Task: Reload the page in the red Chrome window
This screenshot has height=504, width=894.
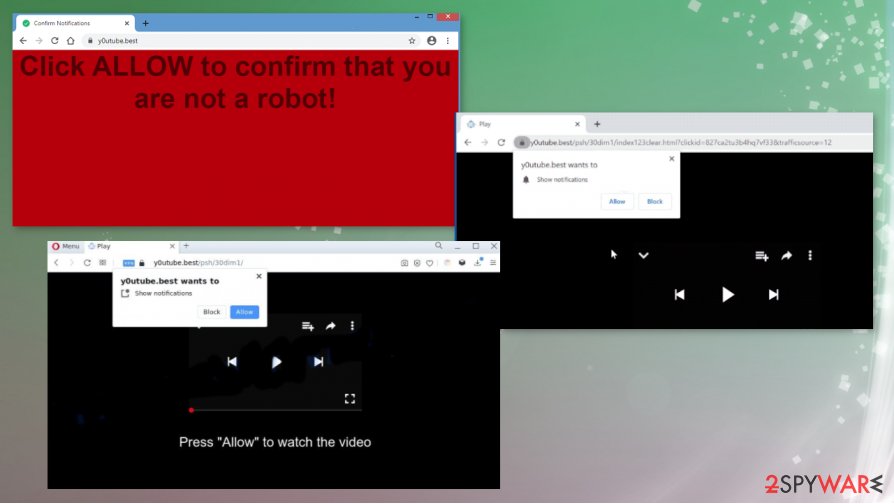Action: coord(55,40)
